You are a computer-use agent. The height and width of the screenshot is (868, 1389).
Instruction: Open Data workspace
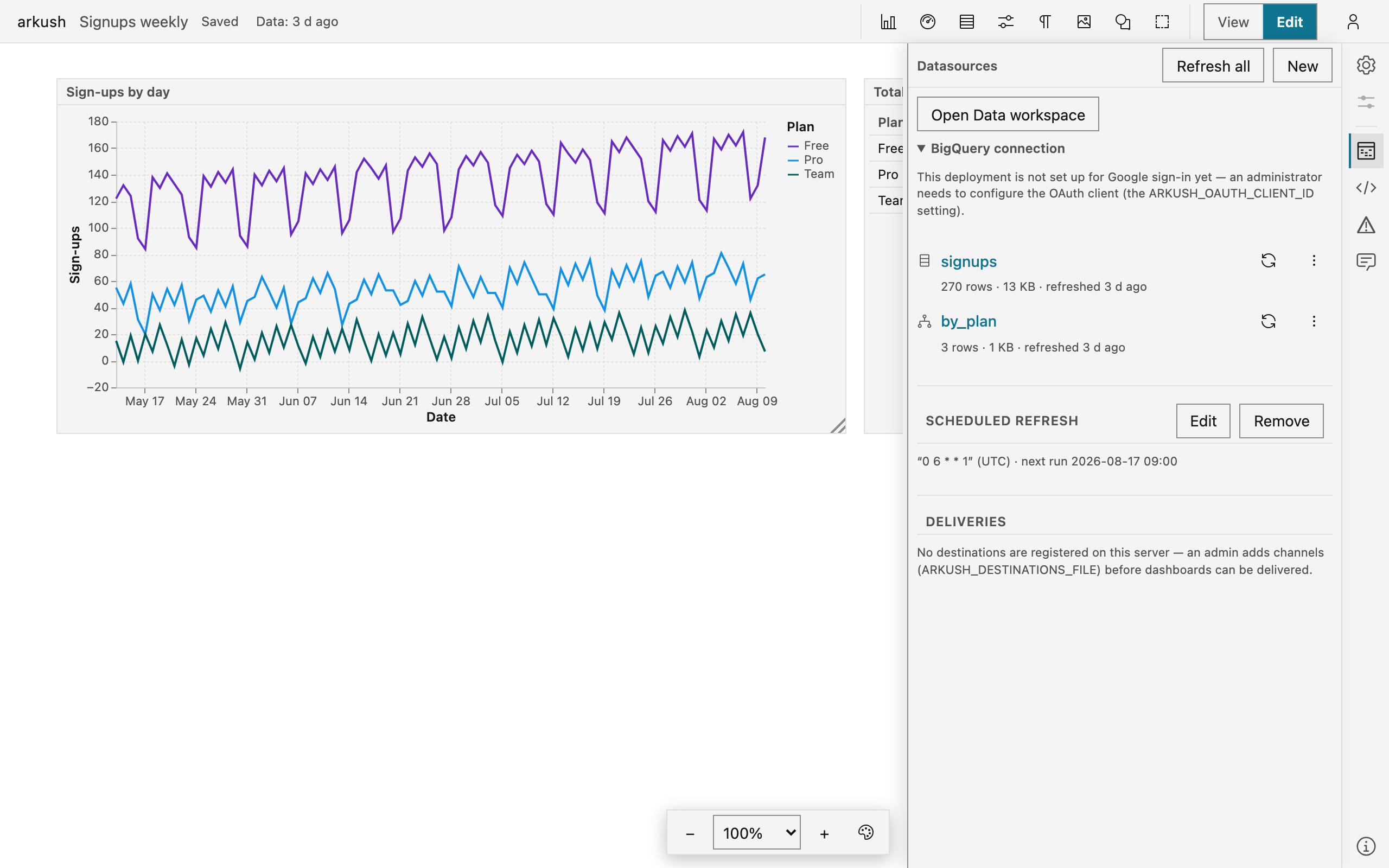[x=1008, y=114]
